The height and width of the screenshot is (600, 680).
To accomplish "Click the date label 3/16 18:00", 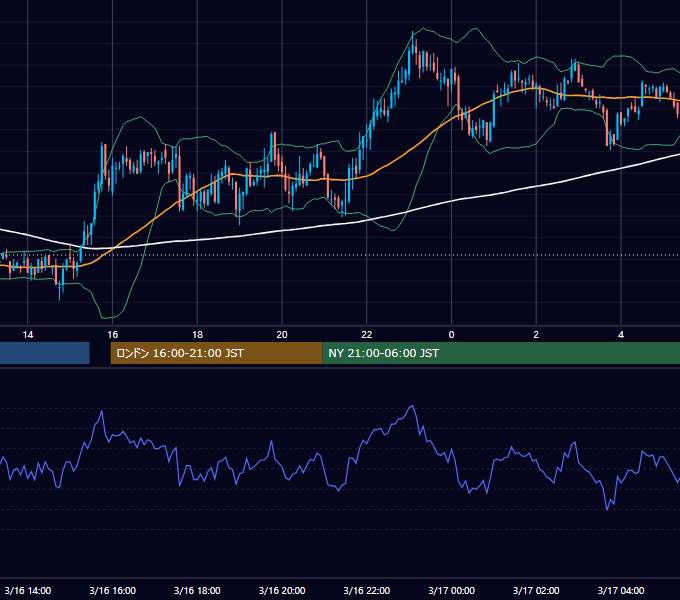I will [x=197, y=590].
